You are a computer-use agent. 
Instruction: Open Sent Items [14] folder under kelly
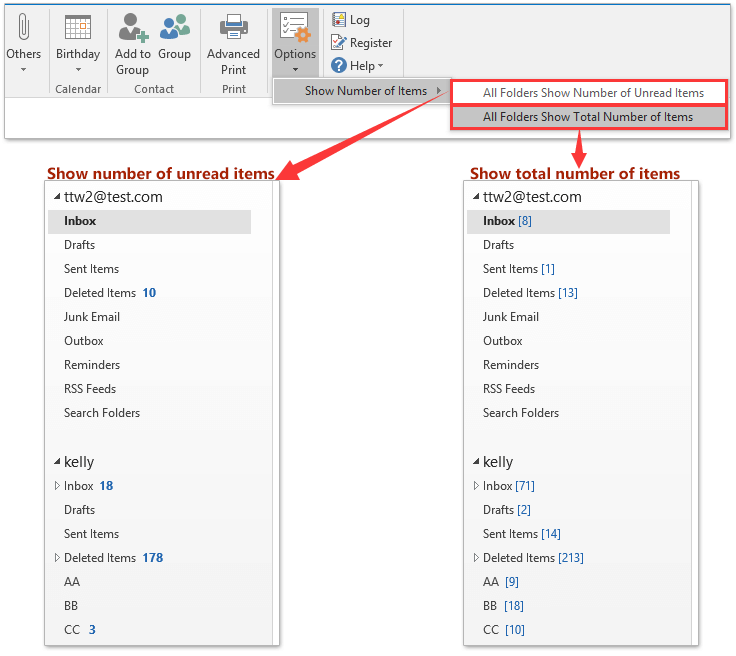pyautogui.click(x=521, y=534)
